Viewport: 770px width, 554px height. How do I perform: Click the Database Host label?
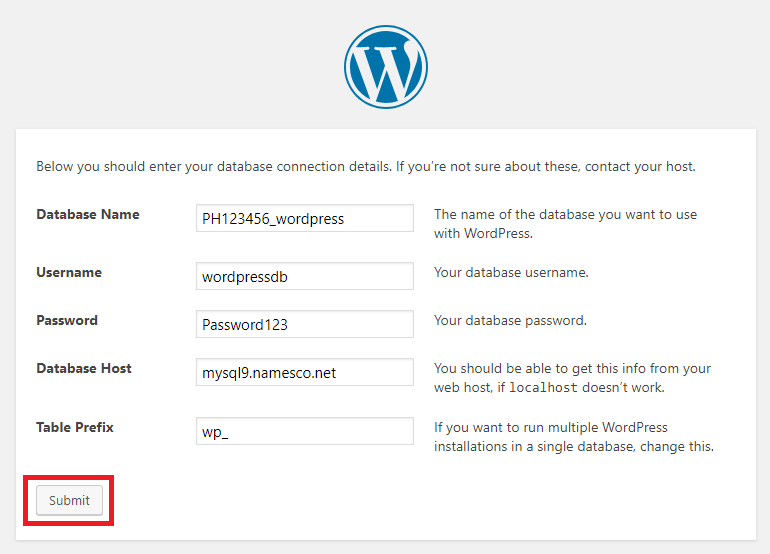84,369
